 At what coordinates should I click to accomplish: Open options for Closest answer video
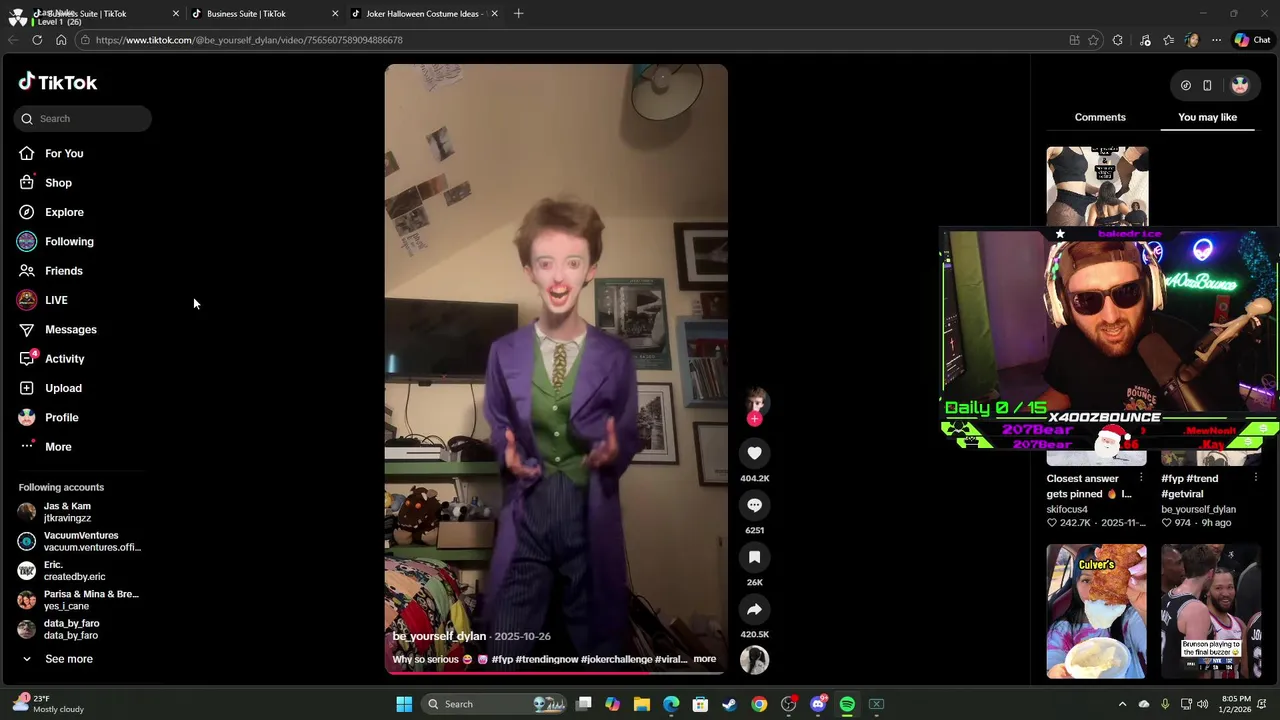[1141, 478]
